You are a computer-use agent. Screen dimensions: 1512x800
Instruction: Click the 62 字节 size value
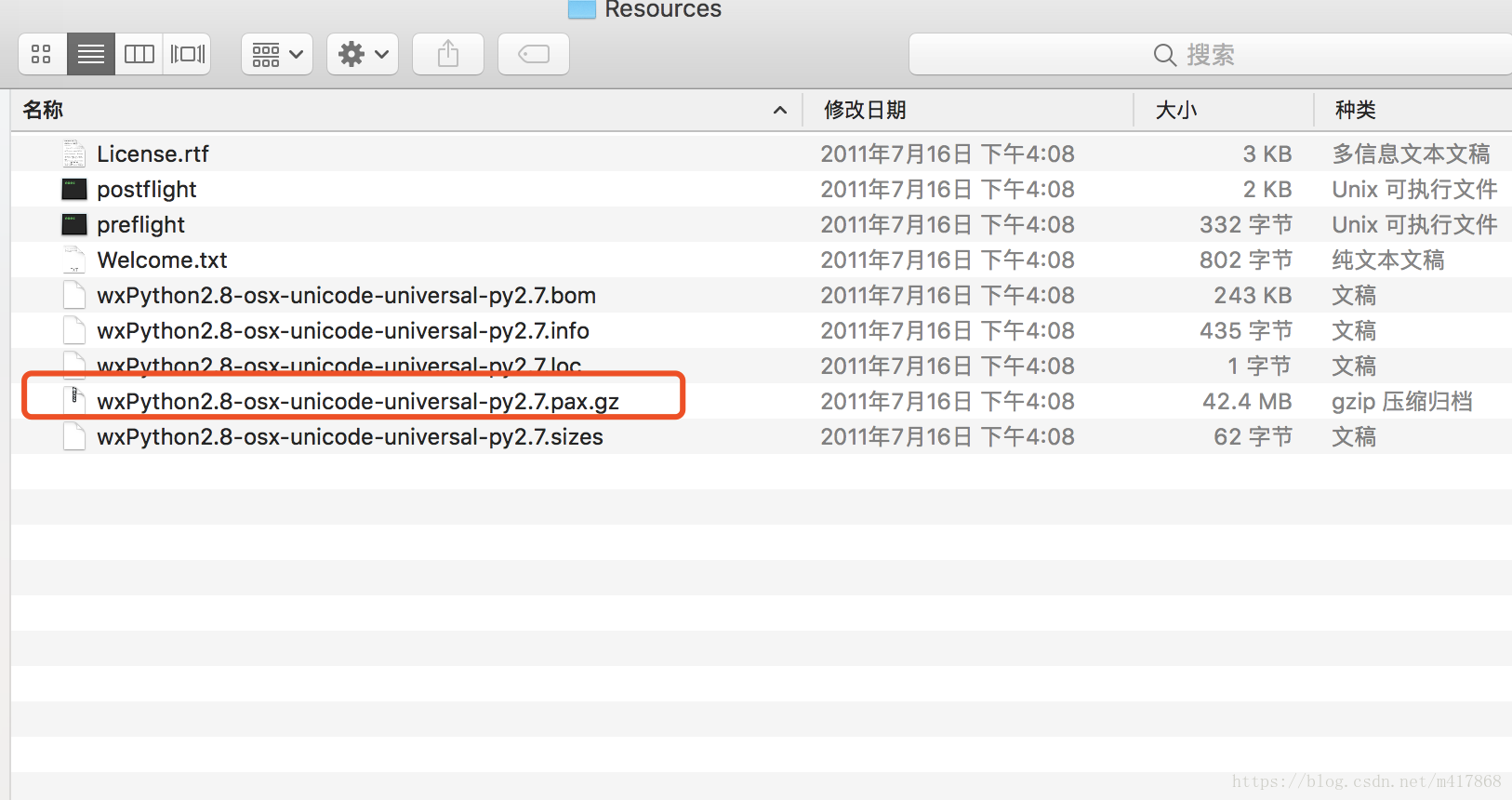tap(1253, 436)
